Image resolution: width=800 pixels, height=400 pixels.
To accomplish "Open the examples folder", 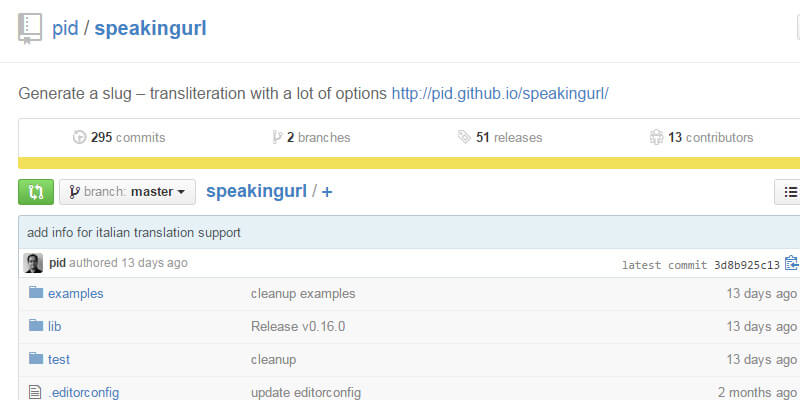I will 76,293.
